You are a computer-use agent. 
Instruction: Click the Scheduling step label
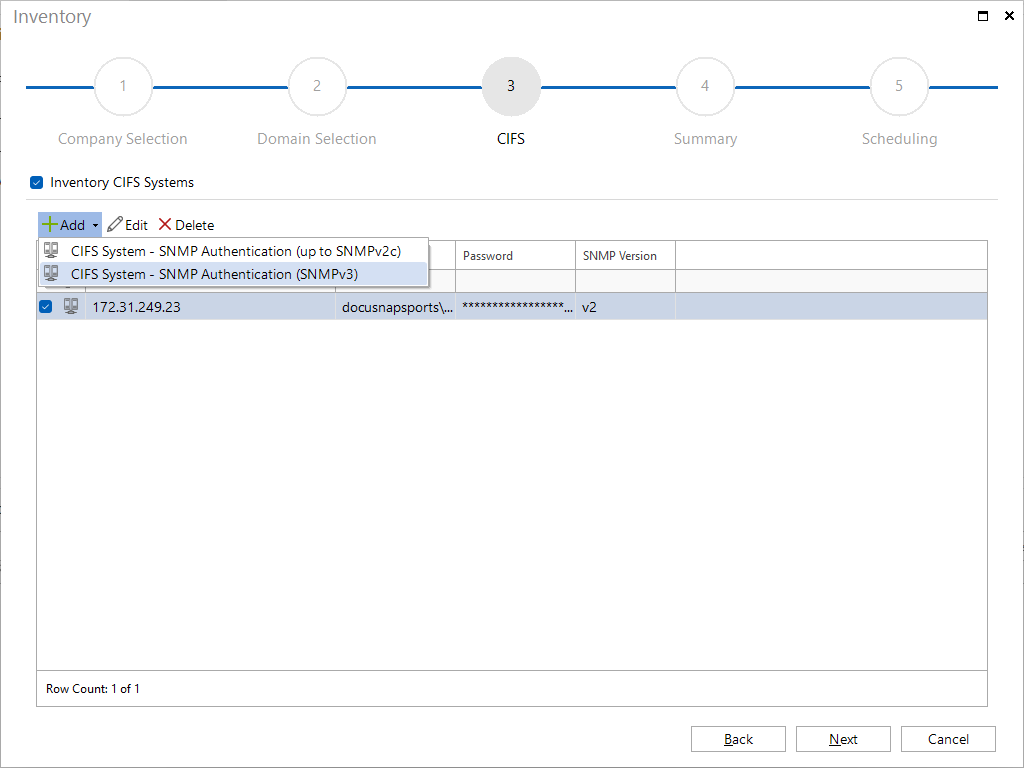point(899,139)
